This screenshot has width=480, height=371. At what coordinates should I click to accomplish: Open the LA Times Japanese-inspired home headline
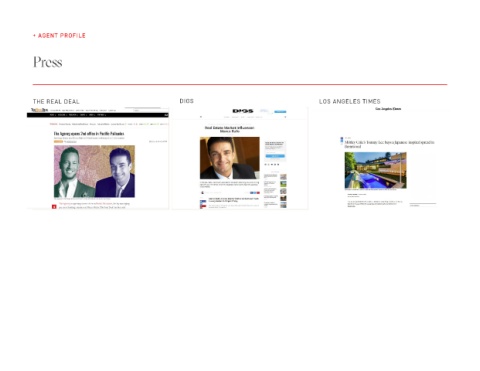click(x=389, y=144)
